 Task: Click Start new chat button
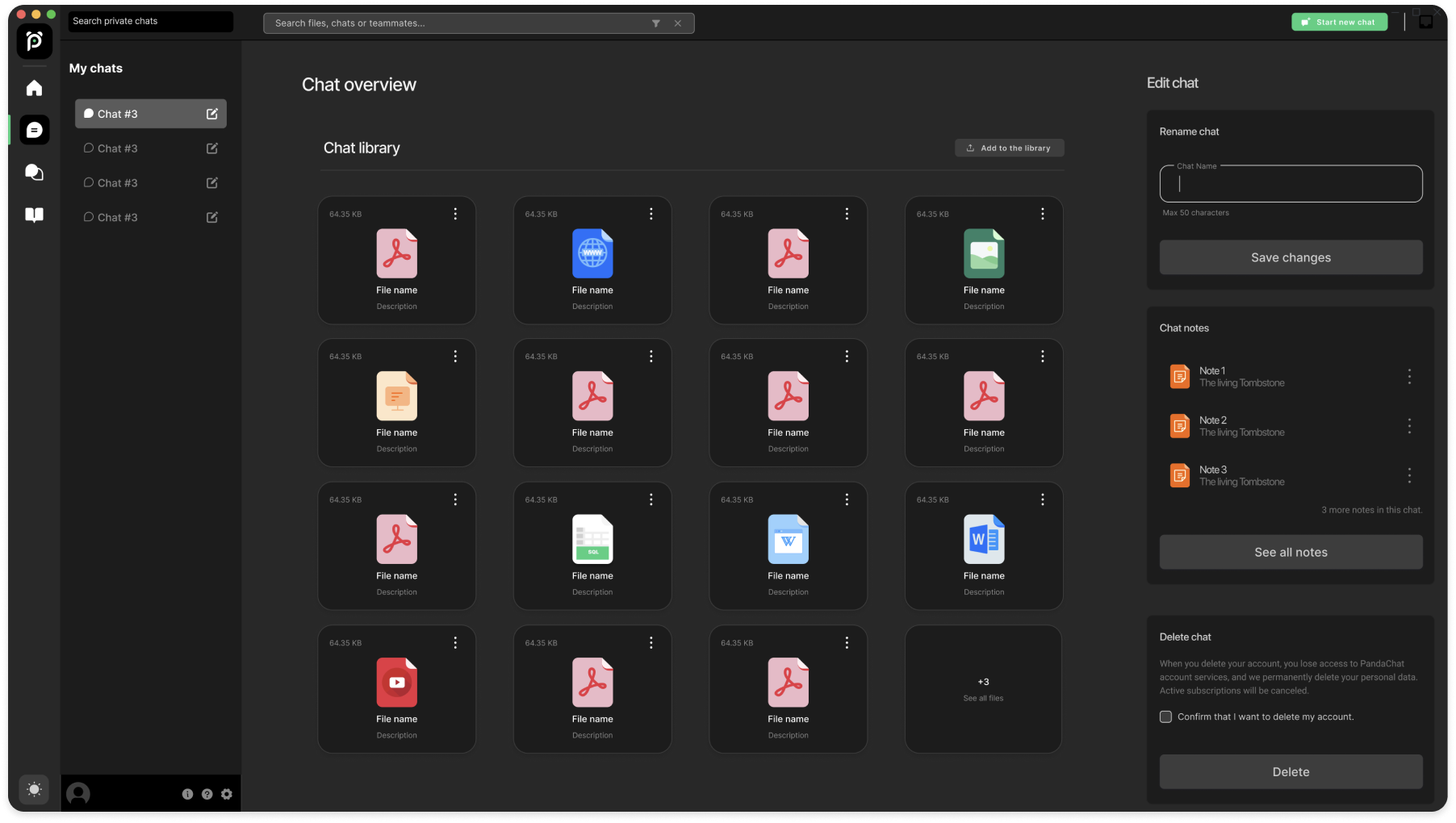pos(1339,22)
